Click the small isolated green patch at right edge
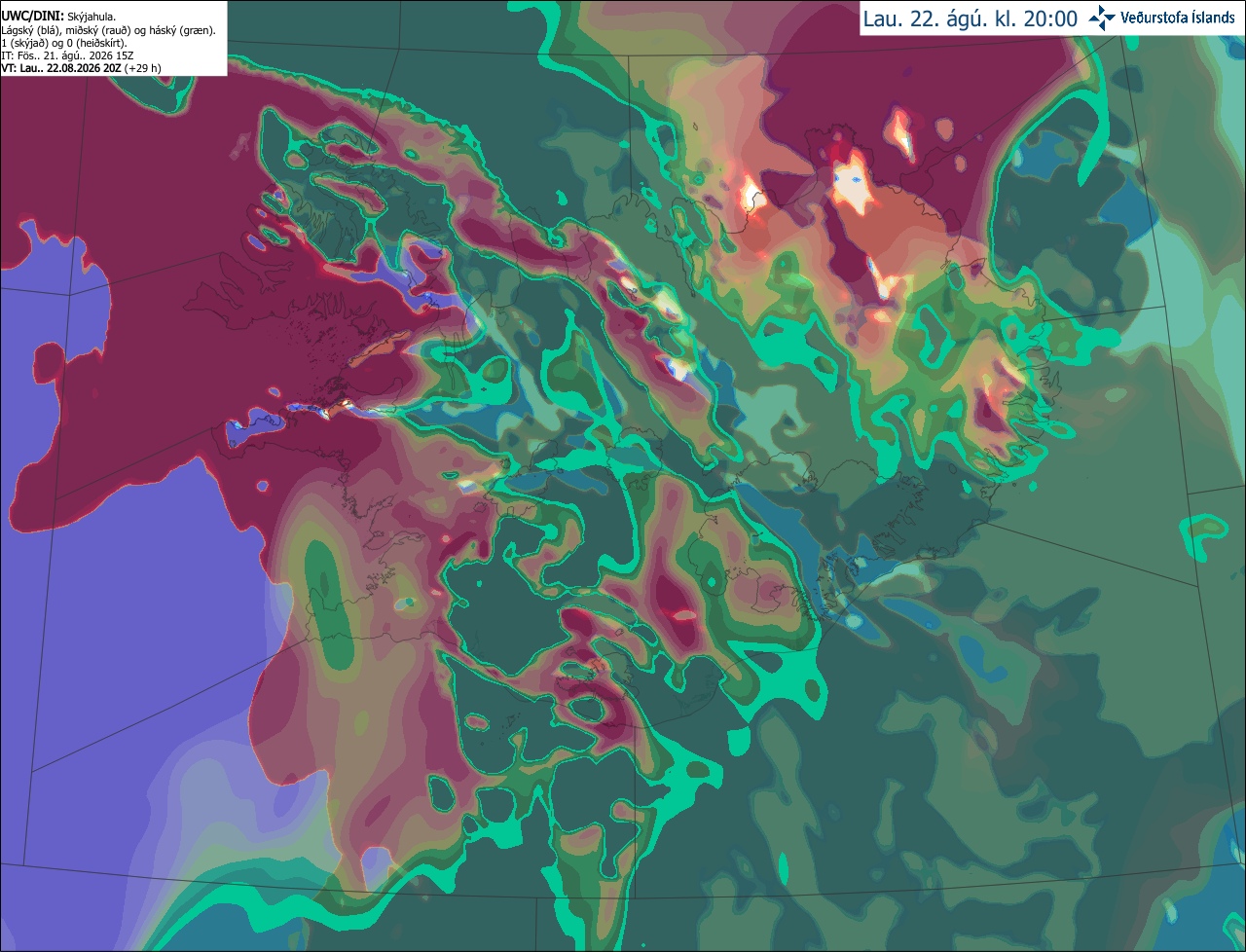The height and width of the screenshot is (952, 1246). click(x=1205, y=532)
